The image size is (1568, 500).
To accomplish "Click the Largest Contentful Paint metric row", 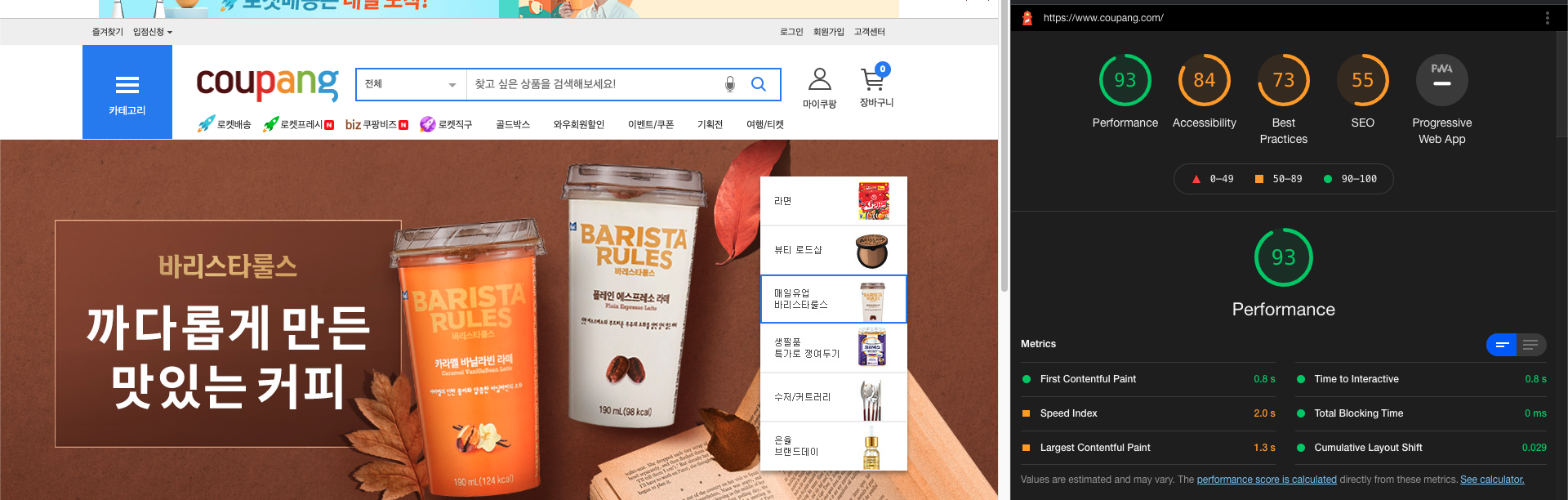I will 1148,448.
